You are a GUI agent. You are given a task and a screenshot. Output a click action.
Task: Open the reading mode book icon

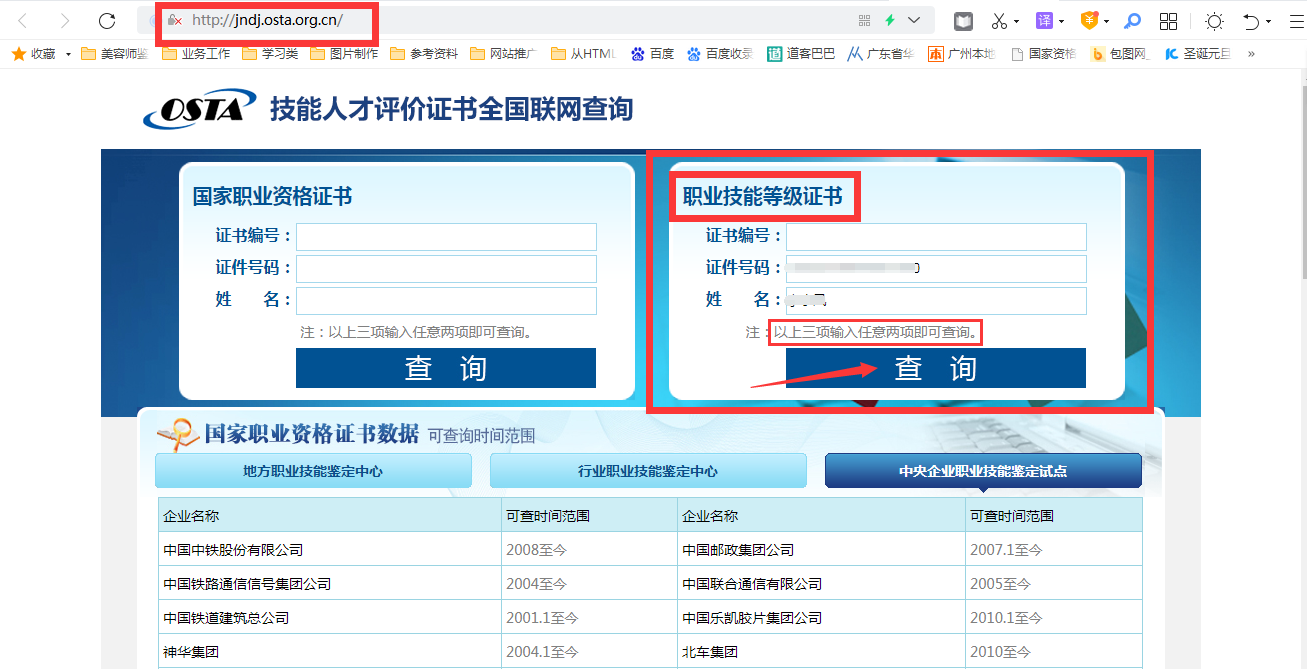pos(962,21)
